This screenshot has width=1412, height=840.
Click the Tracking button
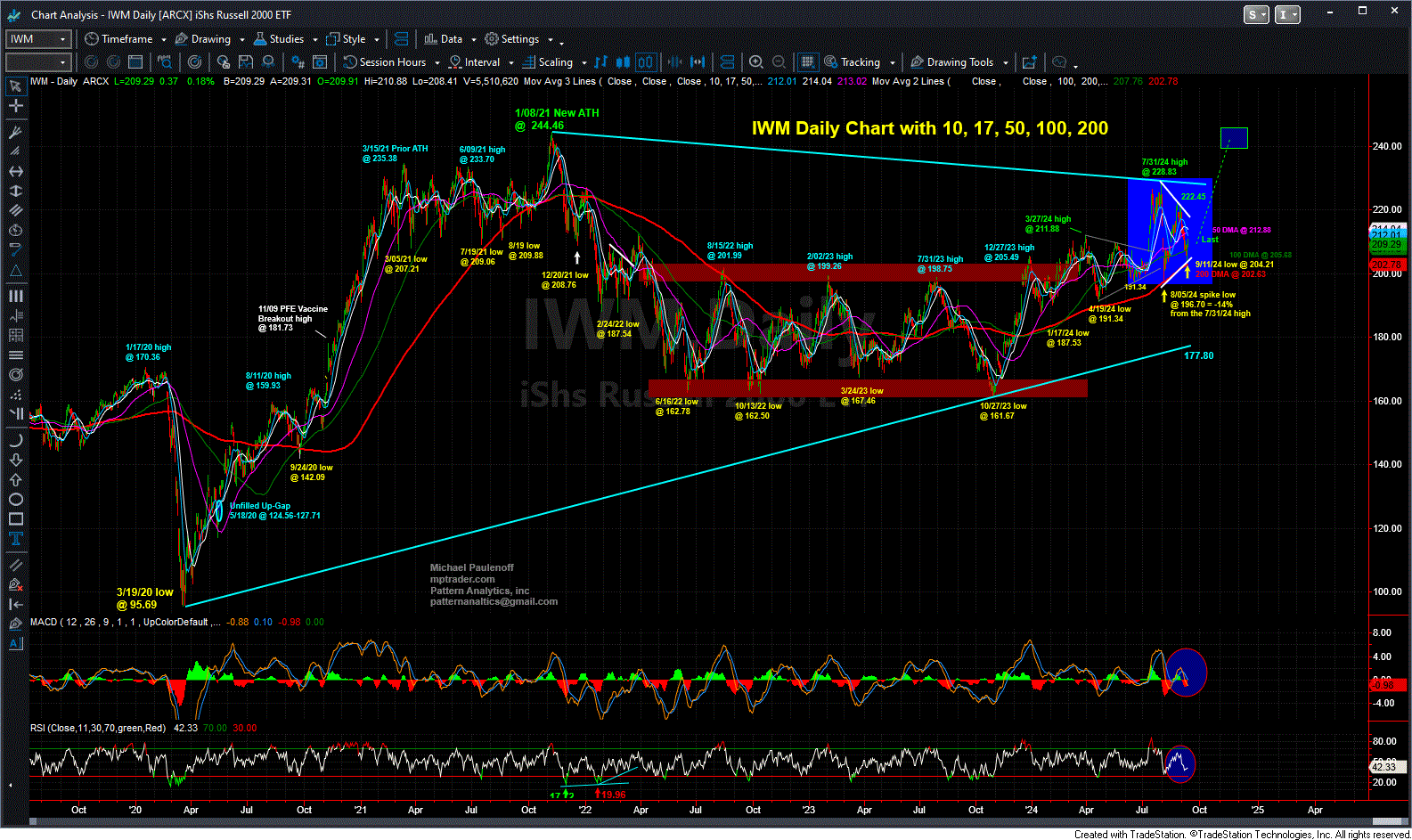pos(852,62)
